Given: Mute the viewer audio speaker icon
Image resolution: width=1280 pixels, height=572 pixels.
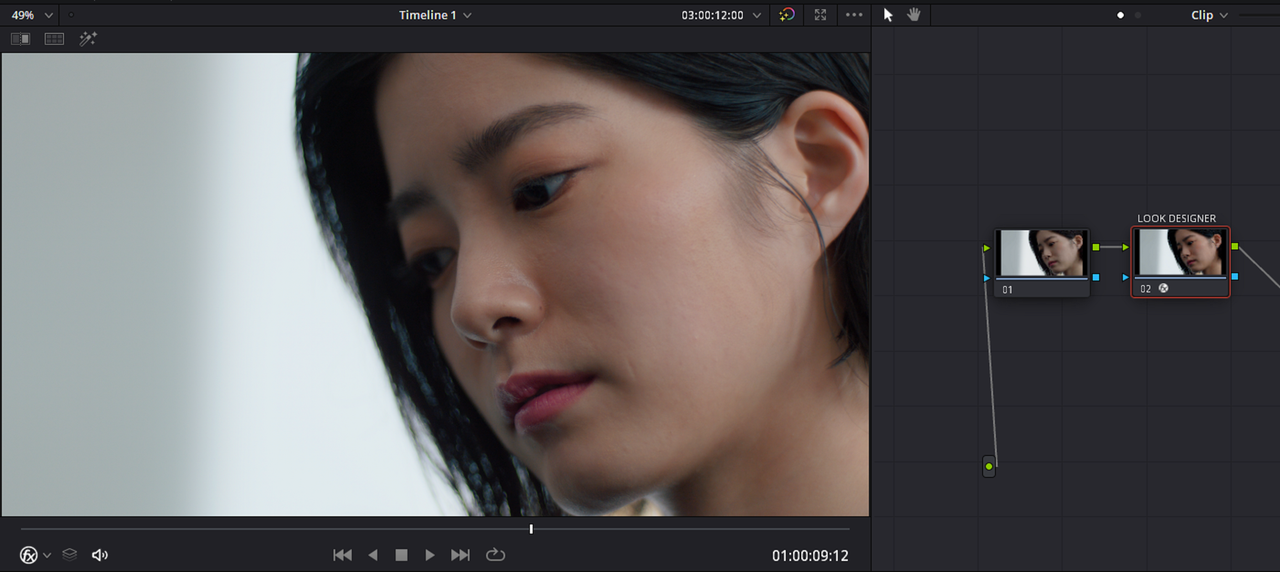Looking at the screenshot, I should click(100, 554).
